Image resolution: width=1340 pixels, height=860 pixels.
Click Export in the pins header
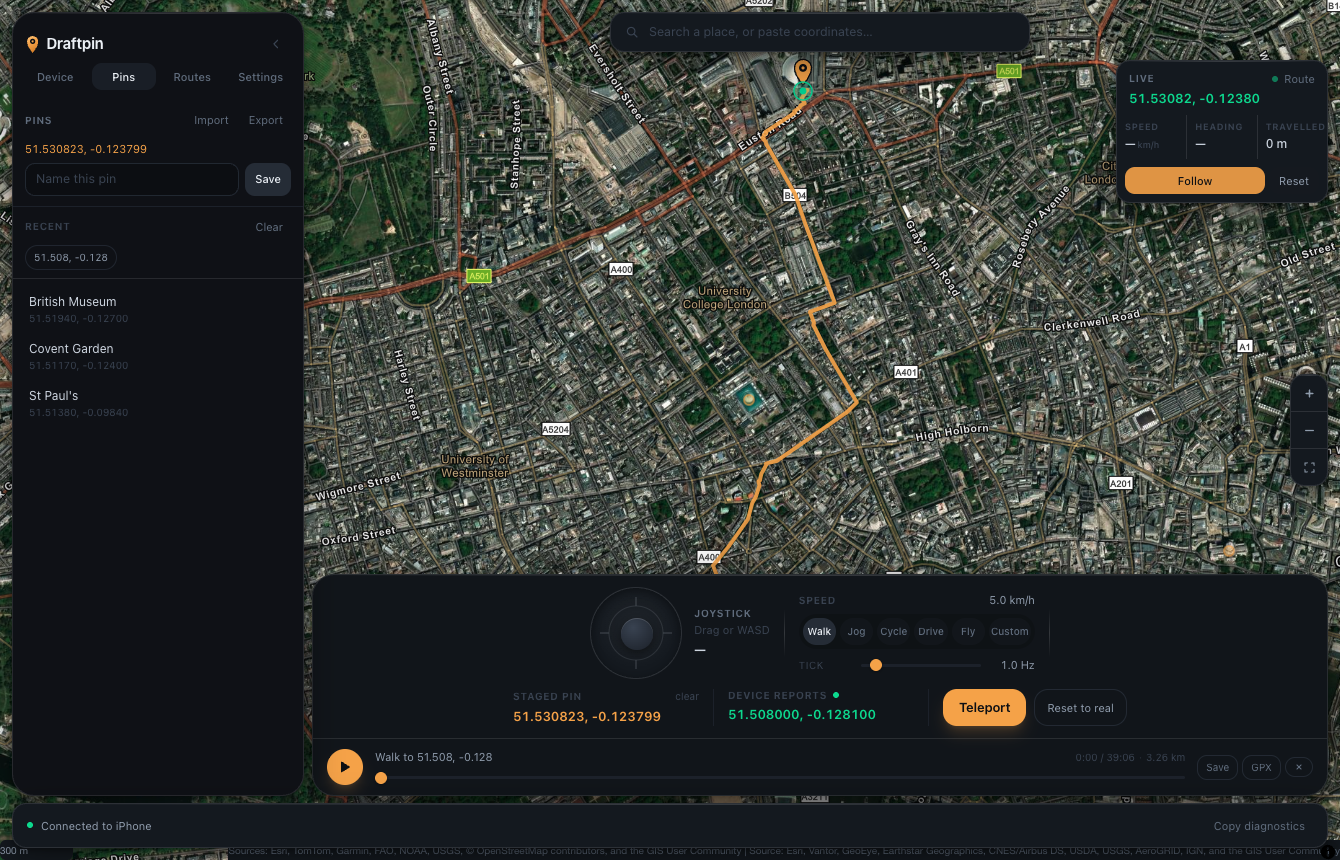coord(266,120)
